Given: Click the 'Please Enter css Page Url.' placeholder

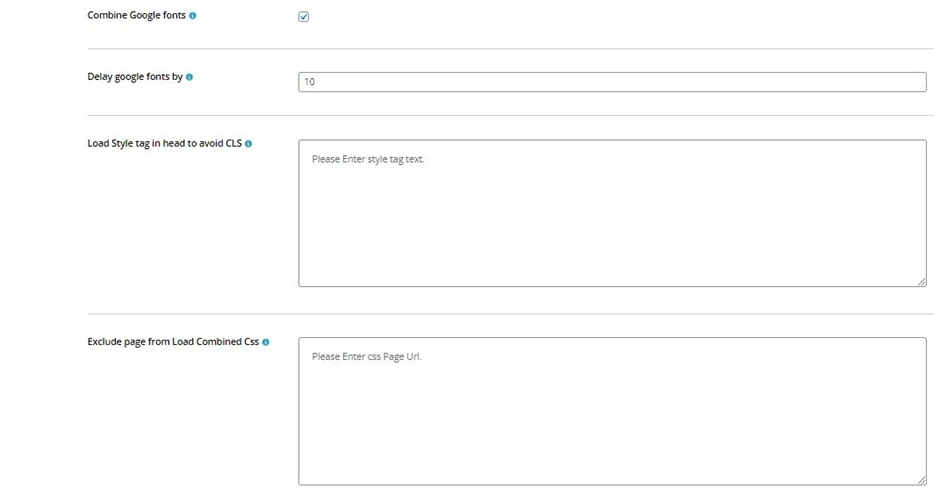Looking at the screenshot, I should coord(366,357).
